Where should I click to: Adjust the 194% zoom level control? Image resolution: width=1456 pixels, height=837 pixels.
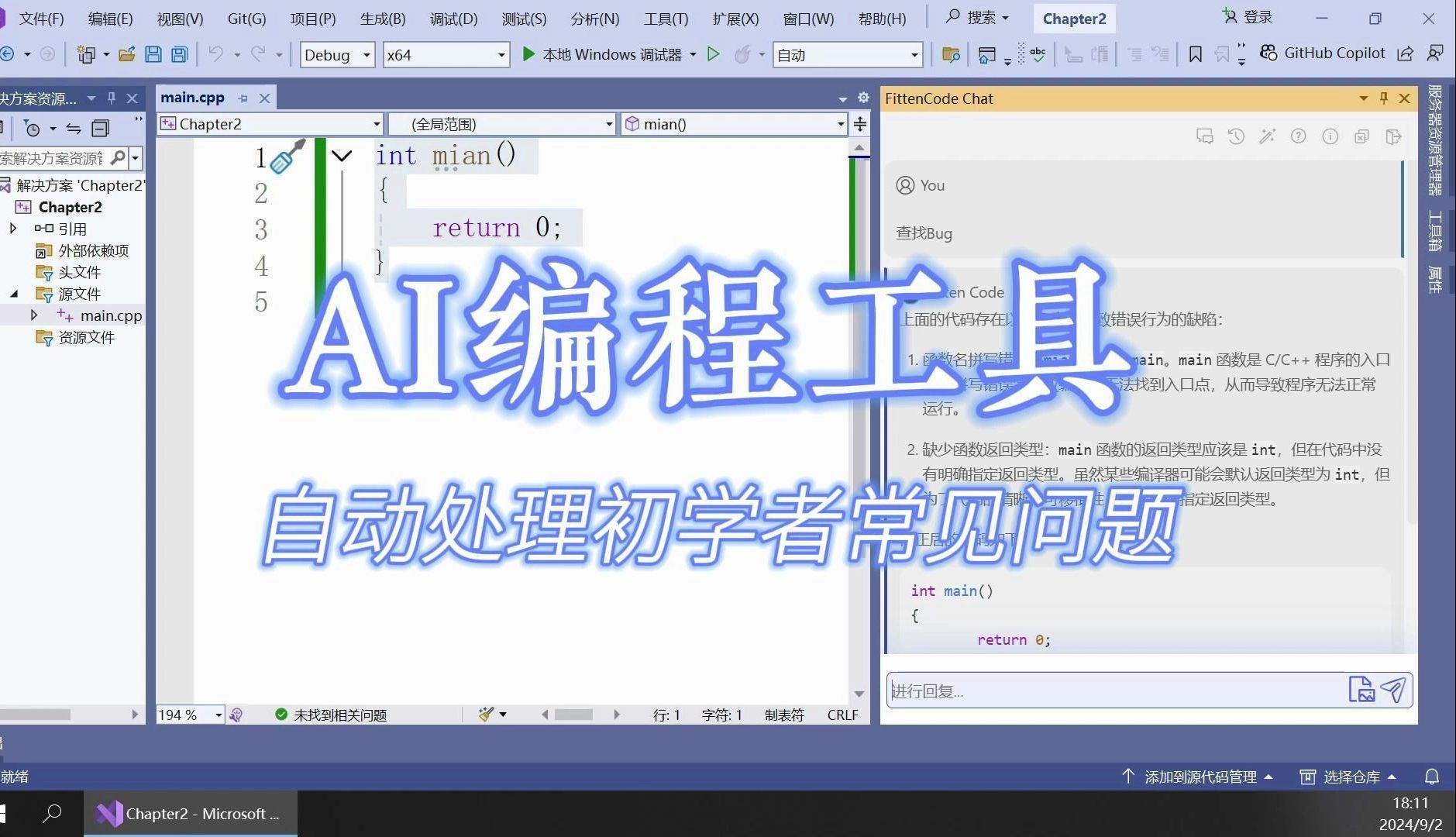click(x=188, y=715)
